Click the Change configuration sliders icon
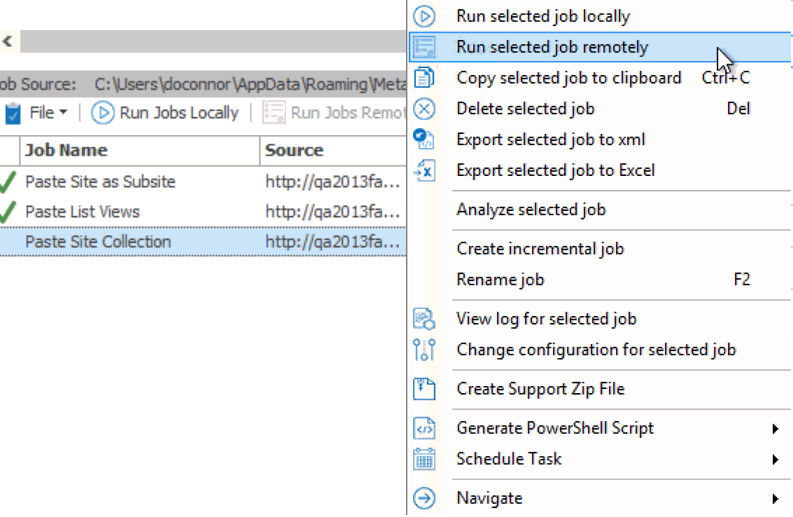 [x=424, y=350]
